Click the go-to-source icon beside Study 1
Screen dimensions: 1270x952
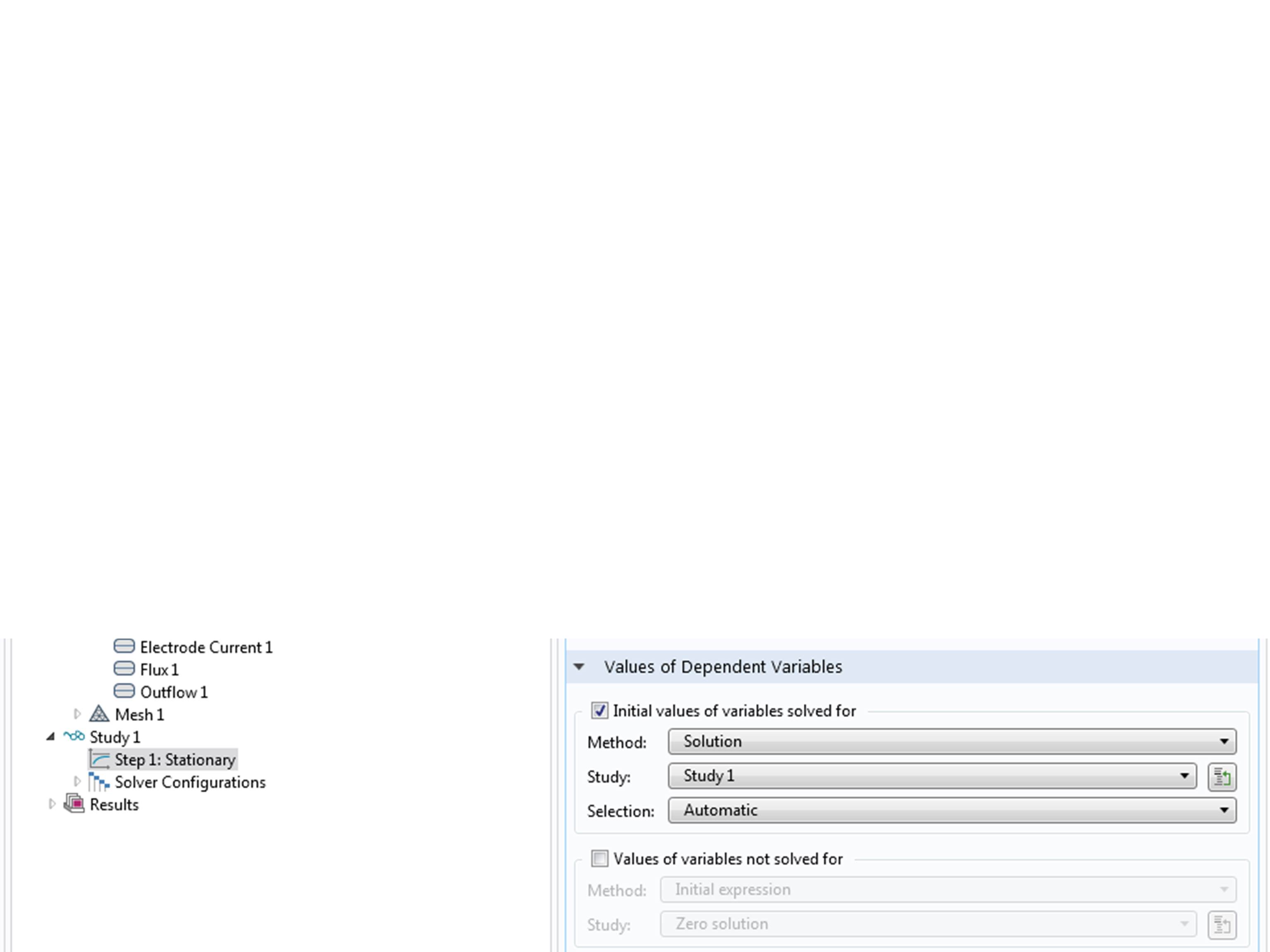(x=1222, y=777)
